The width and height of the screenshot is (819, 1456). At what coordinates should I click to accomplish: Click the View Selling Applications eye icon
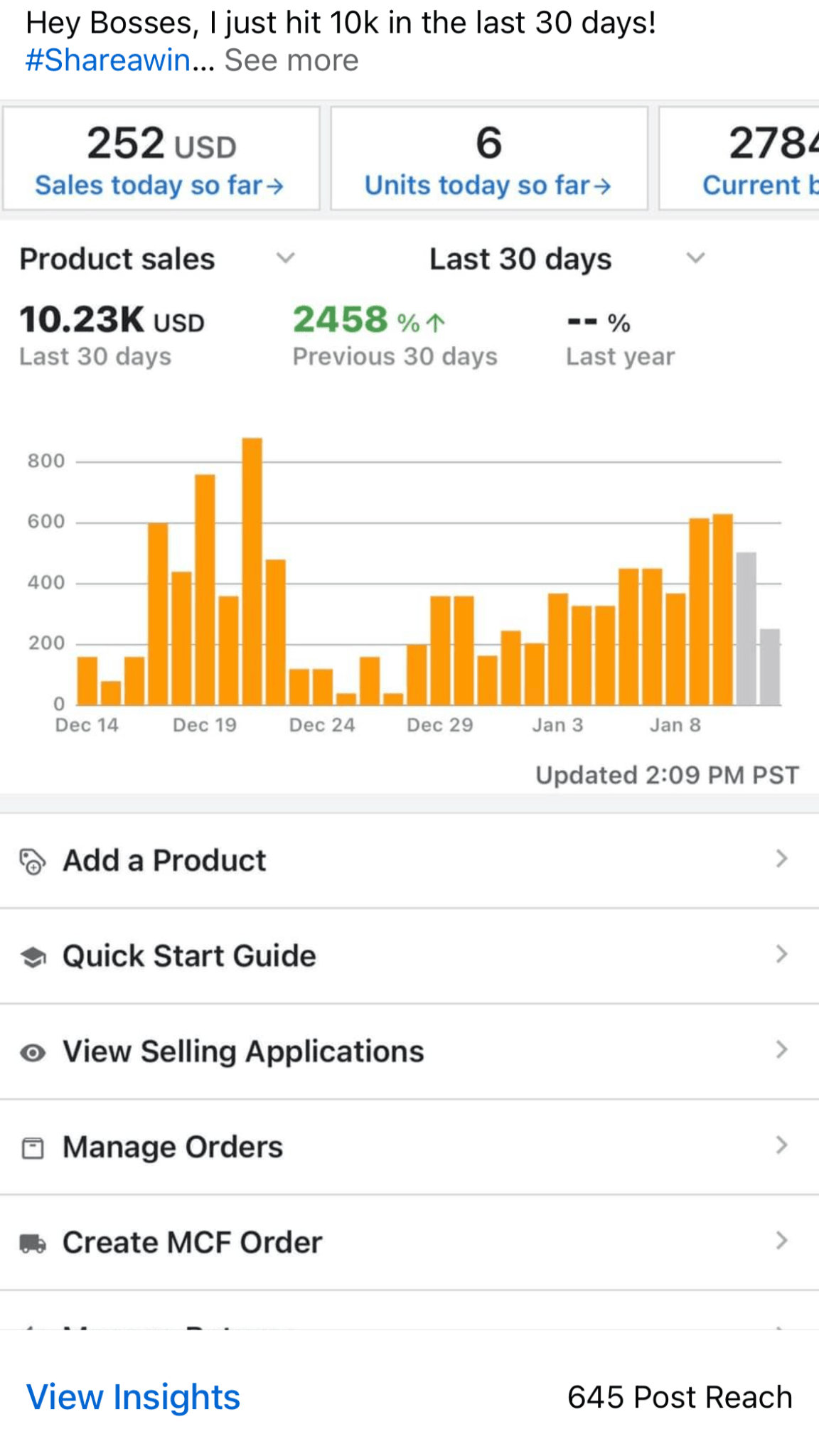[x=33, y=1052]
